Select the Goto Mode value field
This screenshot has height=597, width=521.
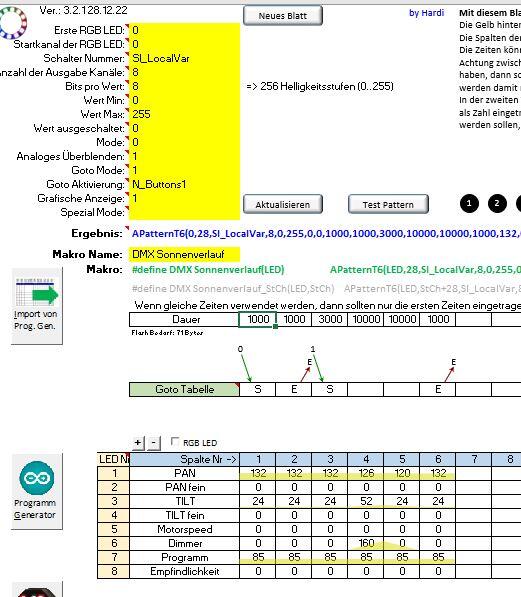click(185, 170)
